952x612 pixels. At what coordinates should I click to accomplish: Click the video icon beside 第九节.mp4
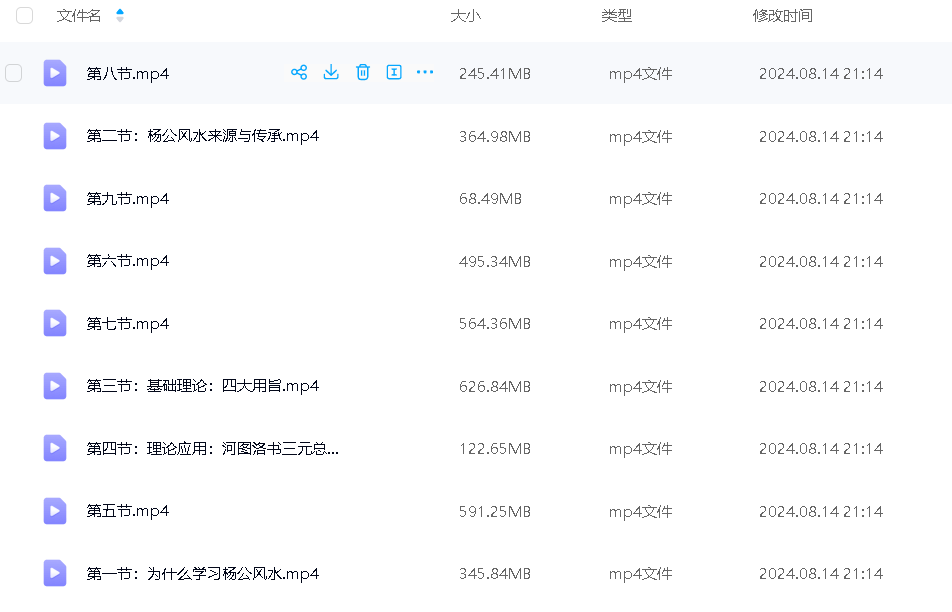point(55,198)
